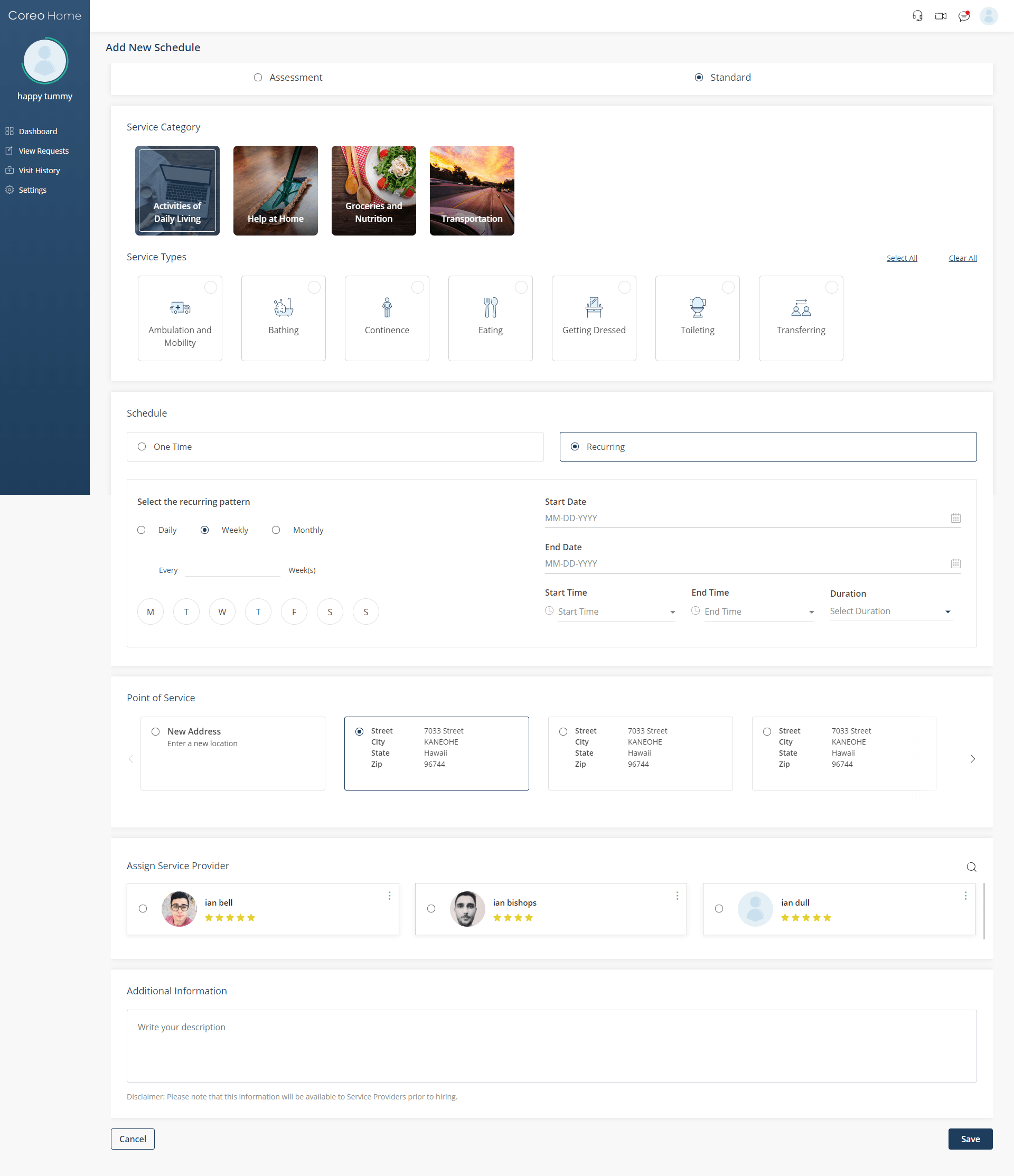Click the Clear All link for service types

(962, 258)
